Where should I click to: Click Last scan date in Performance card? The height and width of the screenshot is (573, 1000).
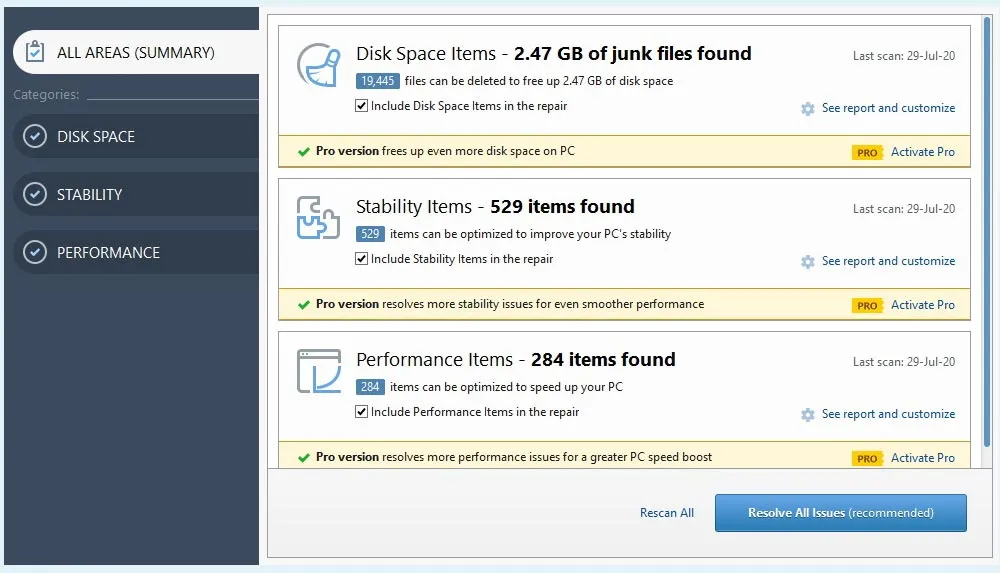point(904,362)
